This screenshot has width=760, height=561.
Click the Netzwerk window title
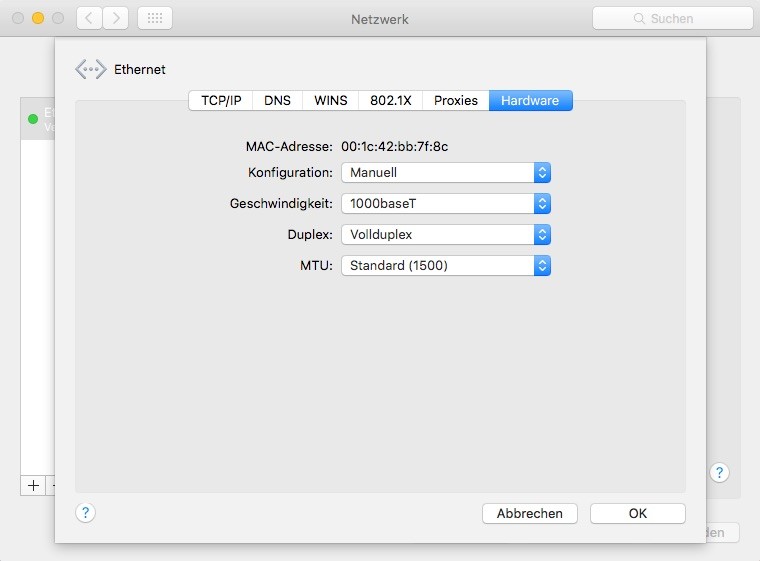click(x=380, y=19)
